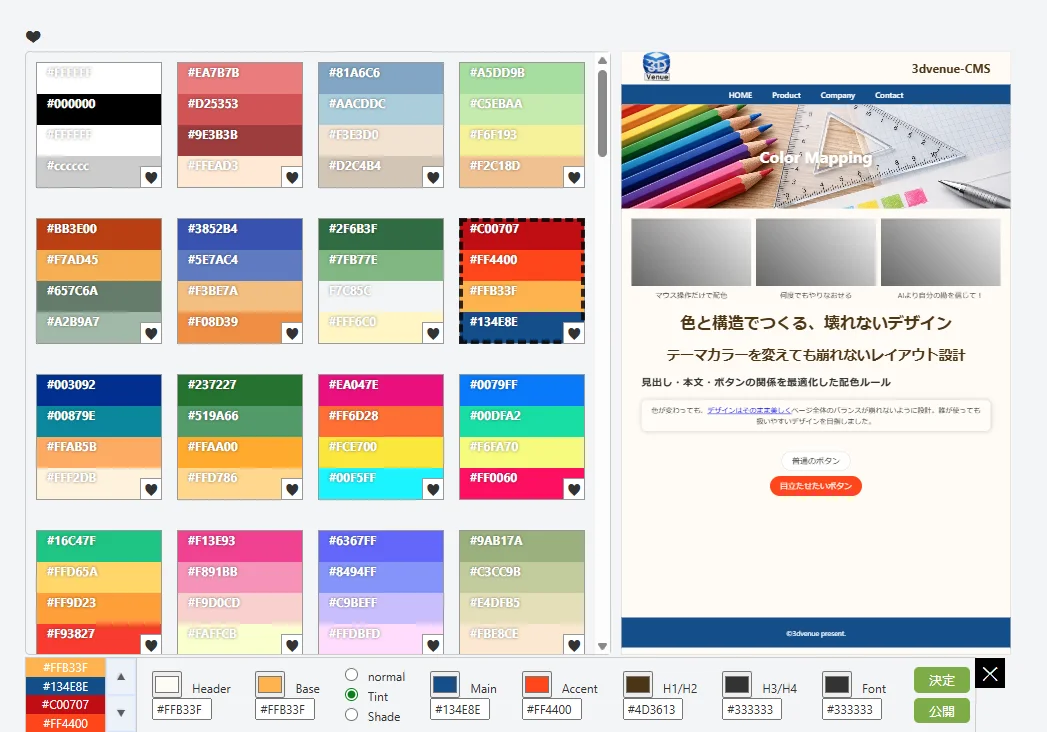Image resolution: width=1047 pixels, height=732 pixels.
Task: Favorite the black and white #000000 palette
Action: point(151,177)
